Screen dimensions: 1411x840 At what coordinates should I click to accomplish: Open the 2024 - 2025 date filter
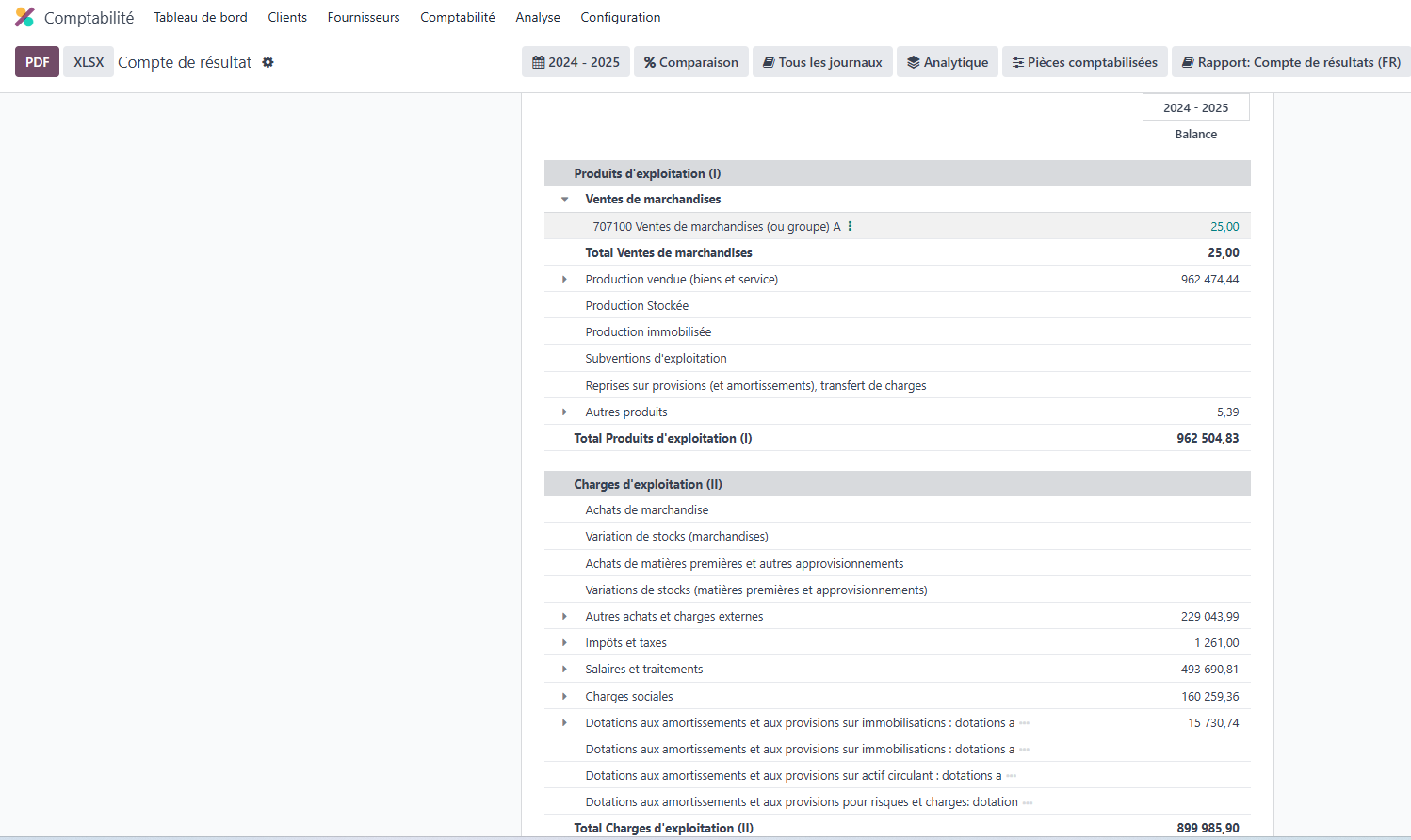click(576, 62)
